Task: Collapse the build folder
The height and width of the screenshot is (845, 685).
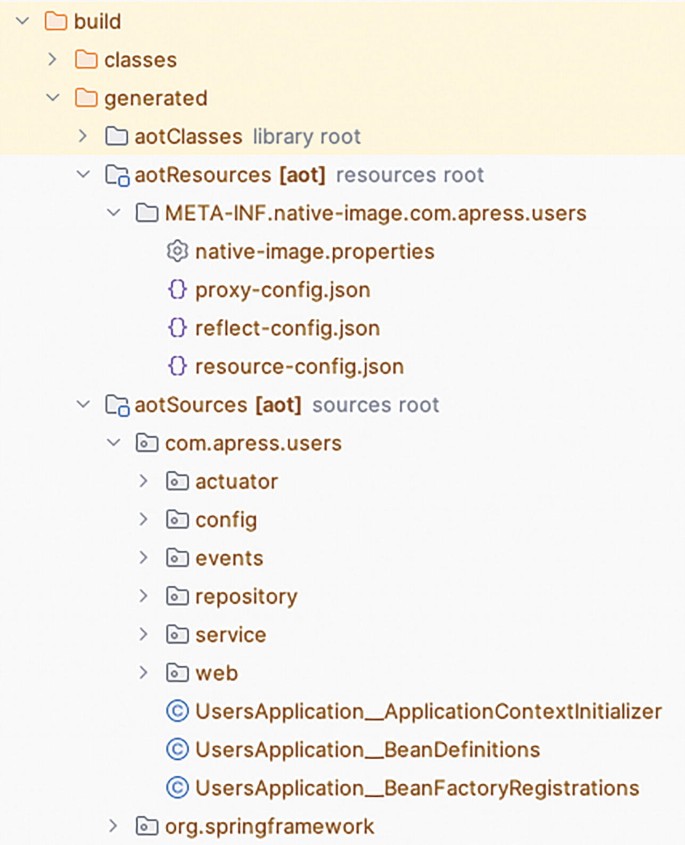Action: (22, 21)
